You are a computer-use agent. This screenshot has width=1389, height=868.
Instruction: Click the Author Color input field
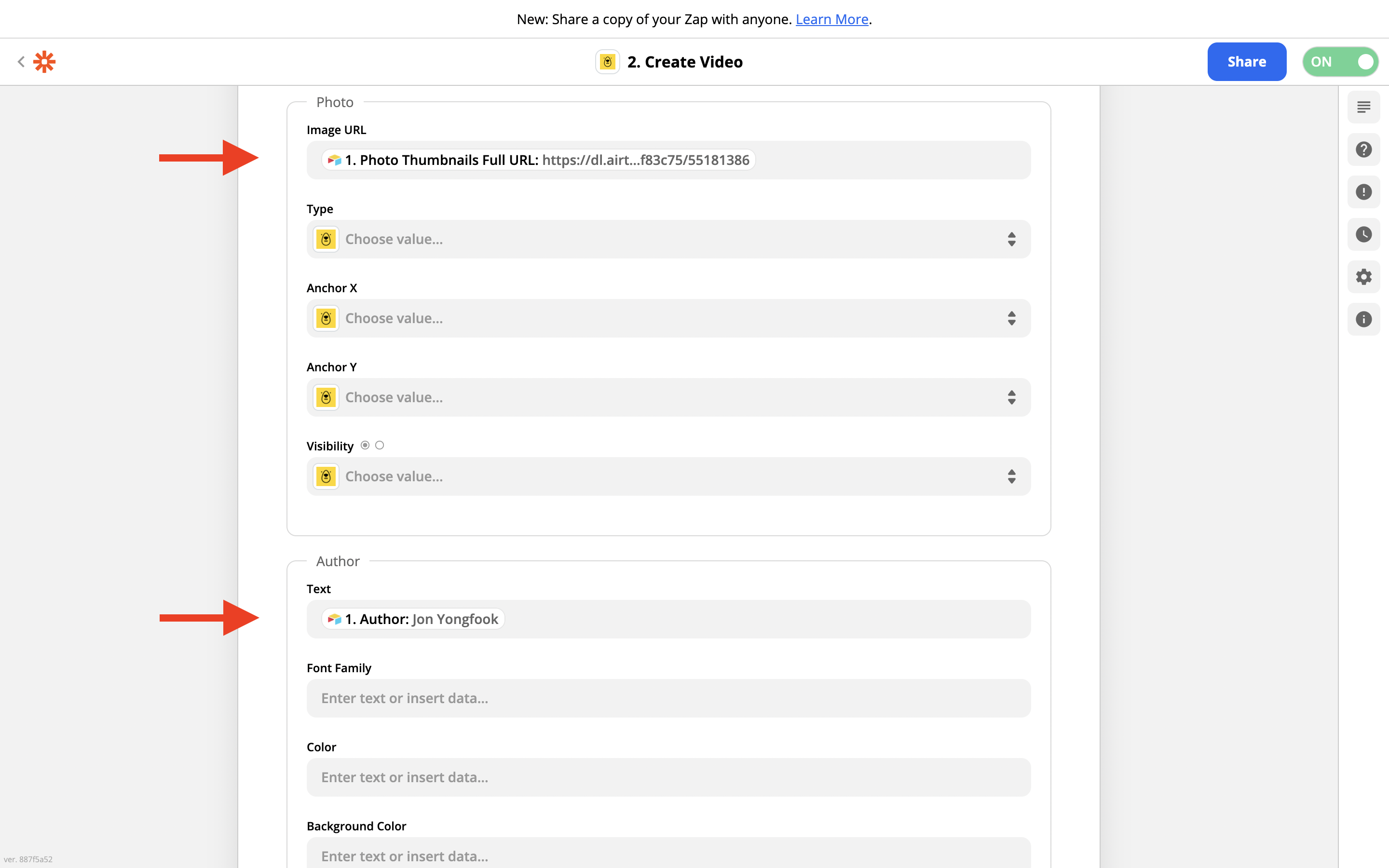click(668, 777)
